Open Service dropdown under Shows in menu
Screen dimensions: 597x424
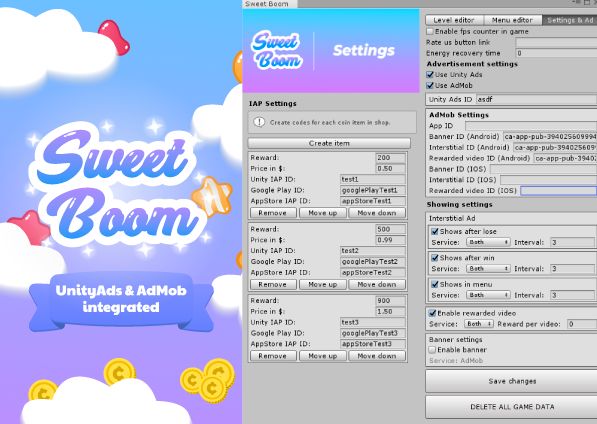tap(488, 295)
